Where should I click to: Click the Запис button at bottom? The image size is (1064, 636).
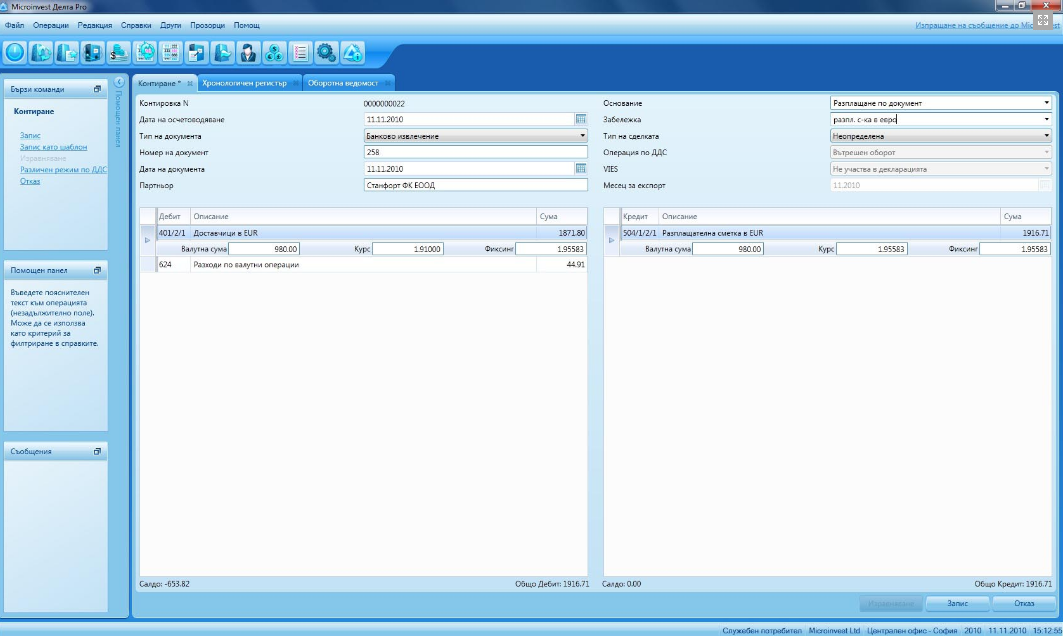(x=956, y=604)
